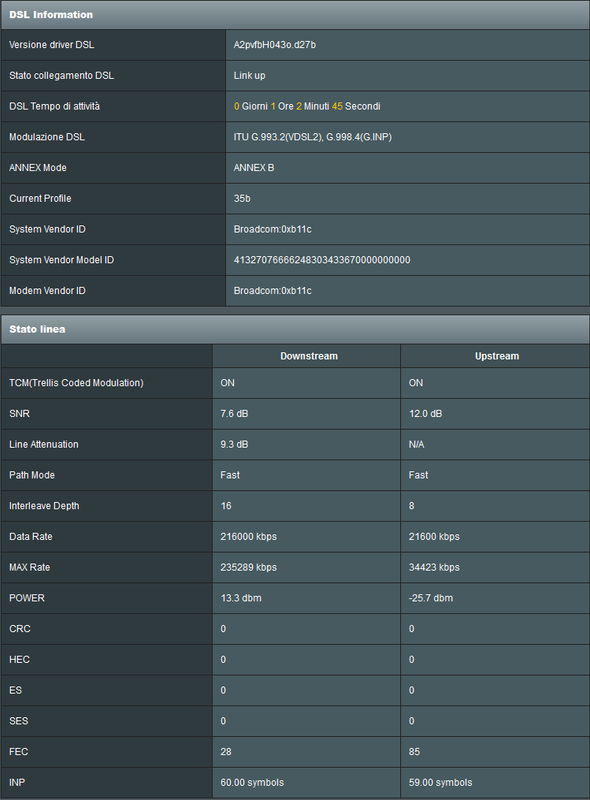
Task: Click Line Attenuation downstream 9.3 dB
Action: tap(234, 444)
